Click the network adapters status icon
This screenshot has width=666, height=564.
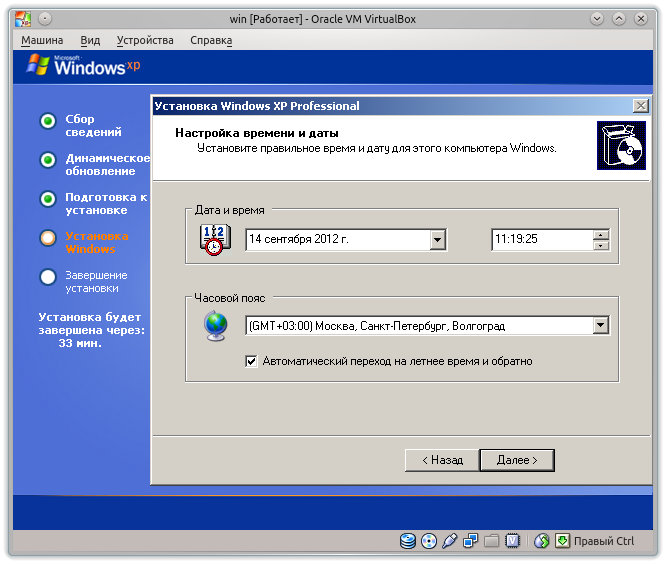(x=470, y=541)
